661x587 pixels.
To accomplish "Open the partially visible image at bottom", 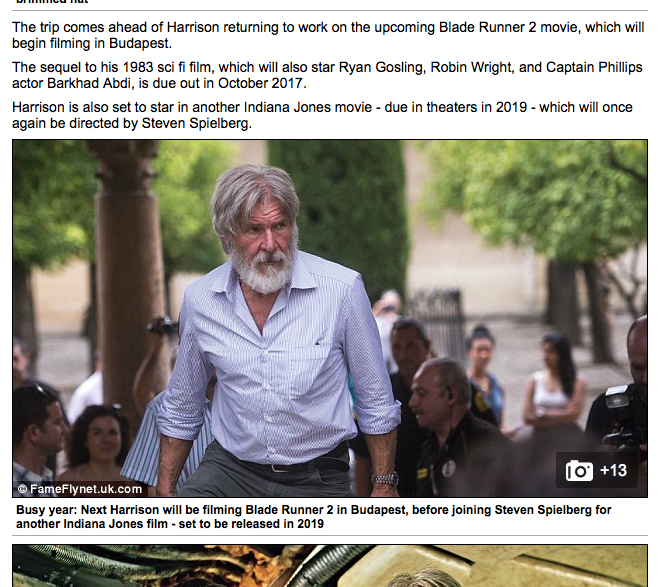I will [x=330, y=565].
